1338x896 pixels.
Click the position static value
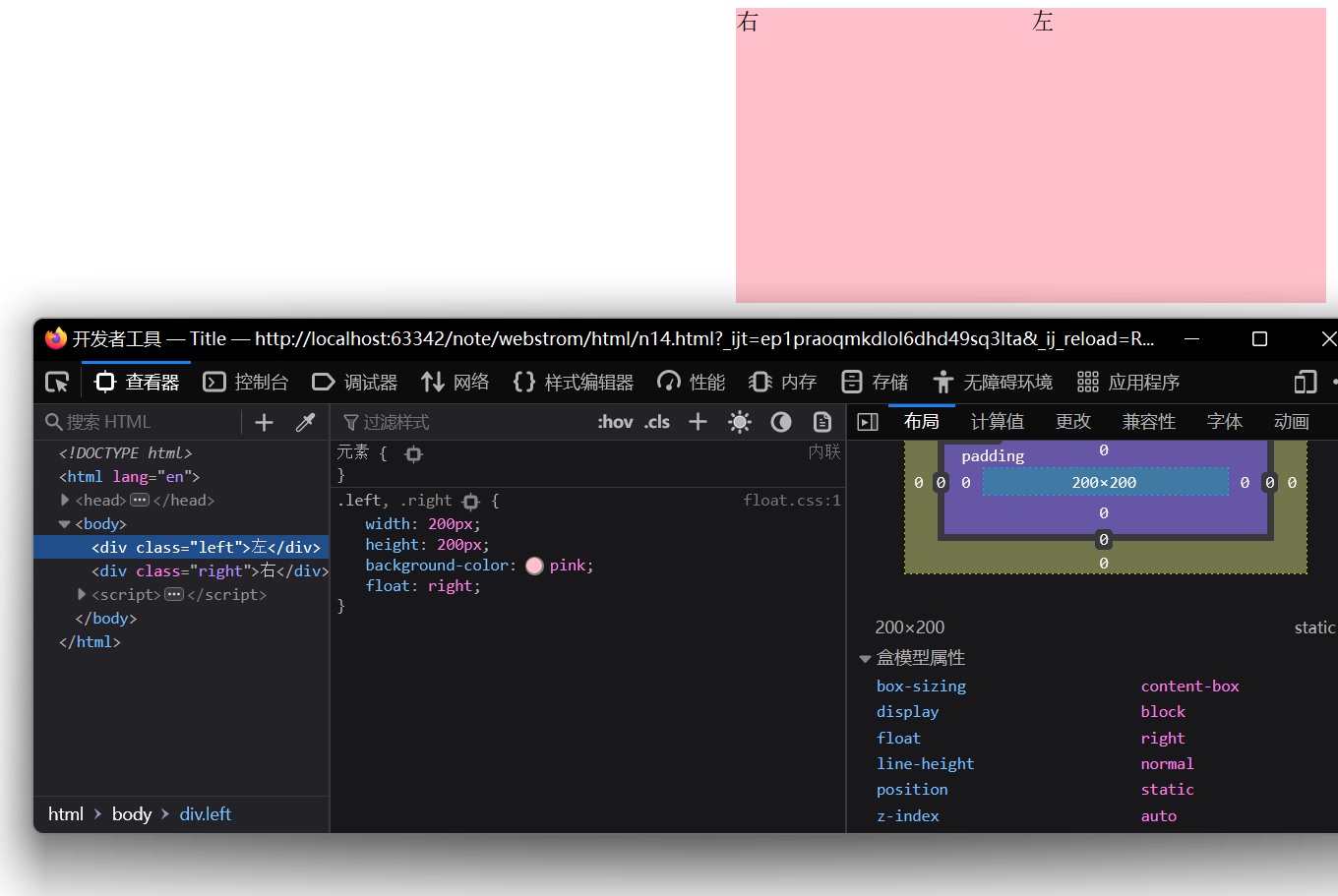(1167, 790)
